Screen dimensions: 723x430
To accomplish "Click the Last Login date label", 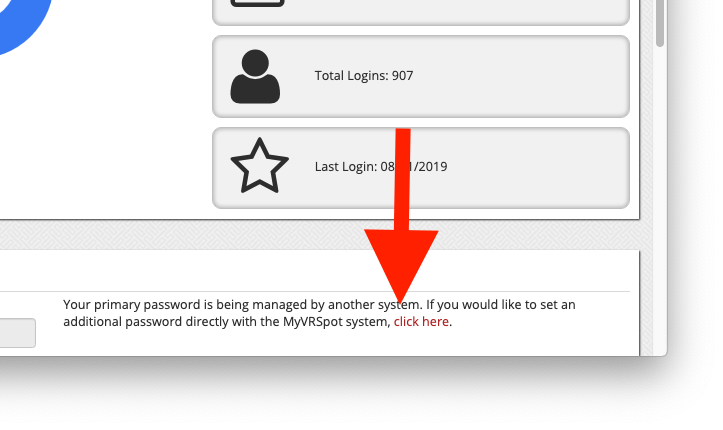I will coord(381,166).
